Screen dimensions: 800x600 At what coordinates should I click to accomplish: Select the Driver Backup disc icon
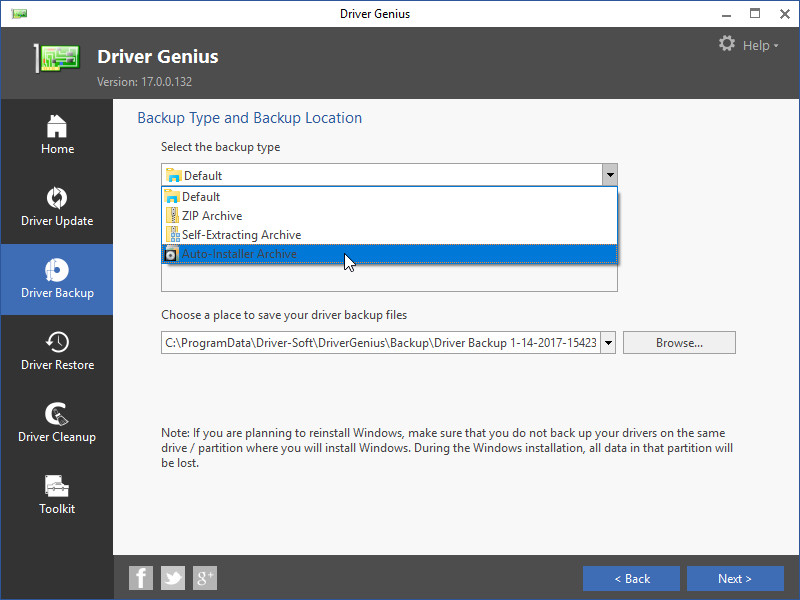(x=56, y=270)
